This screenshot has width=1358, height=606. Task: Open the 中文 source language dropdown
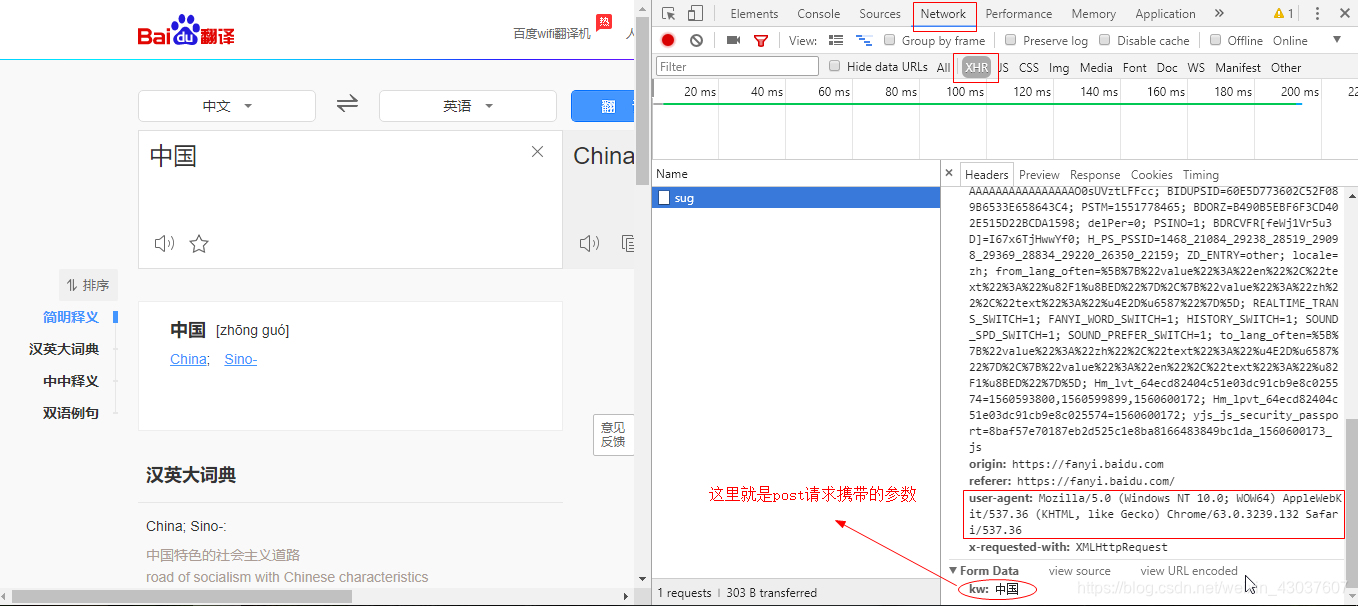point(227,106)
